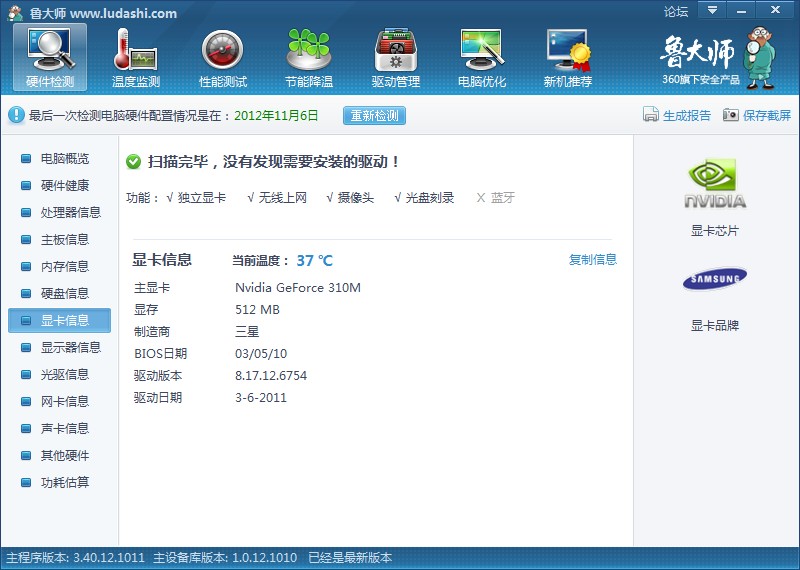
Task: Click 主设备库版本 1.0.12.1010 in status bar
Action: tap(225, 558)
